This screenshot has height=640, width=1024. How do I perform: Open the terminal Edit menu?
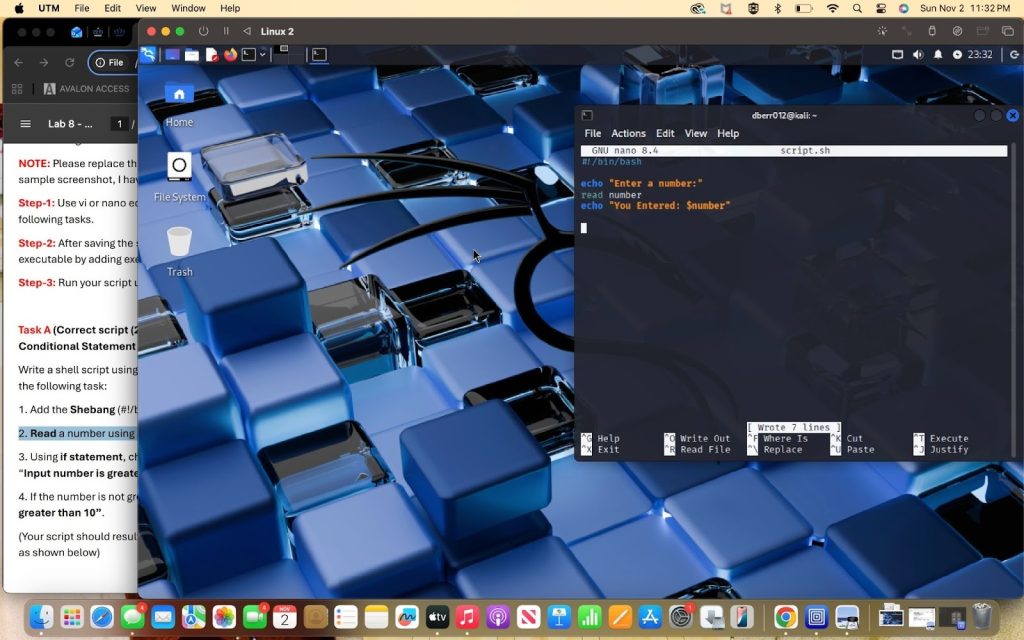click(x=665, y=133)
